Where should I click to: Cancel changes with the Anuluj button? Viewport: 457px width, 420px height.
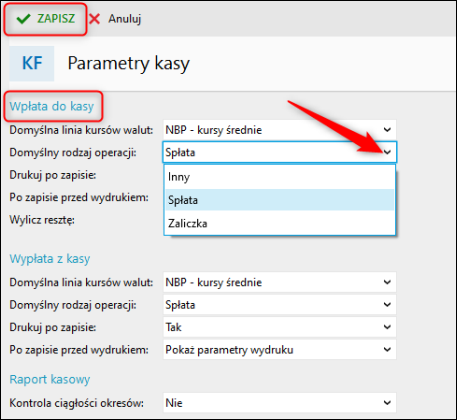(x=115, y=19)
